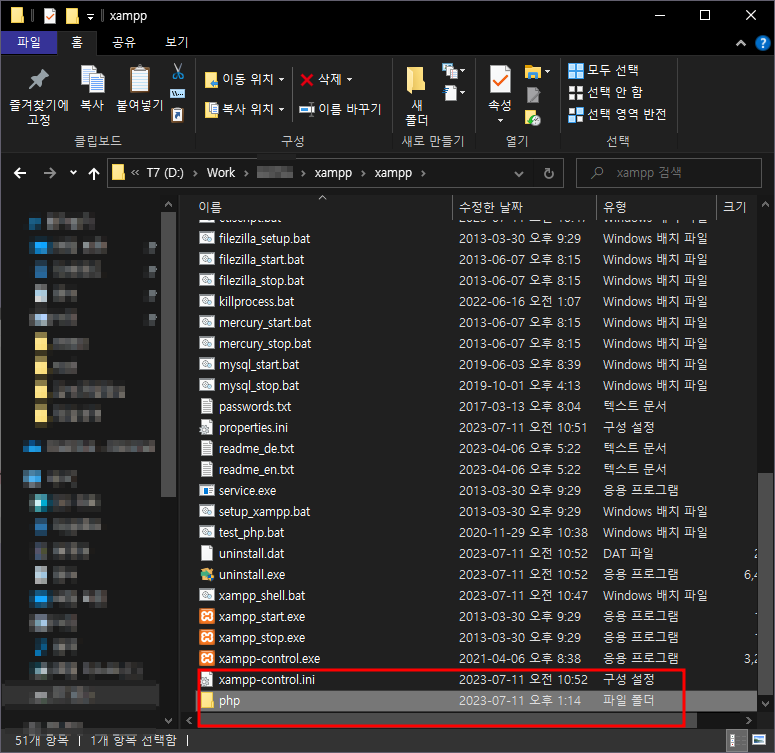775x753 pixels.
Task: Click the Up one level arrow
Action: [x=94, y=173]
